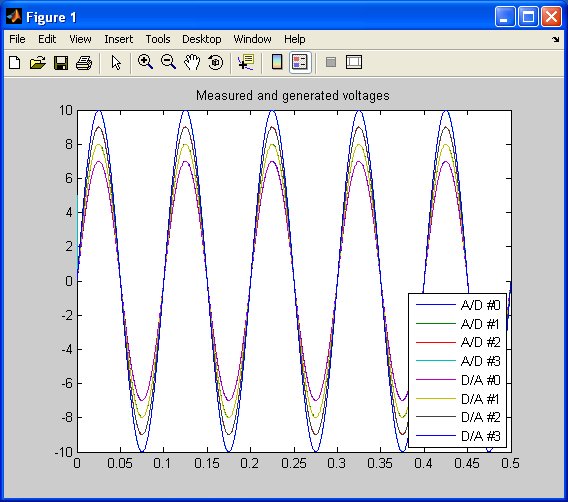The width and height of the screenshot is (568, 502).
Task: Open the Insert menu
Action: tap(119, 39)
